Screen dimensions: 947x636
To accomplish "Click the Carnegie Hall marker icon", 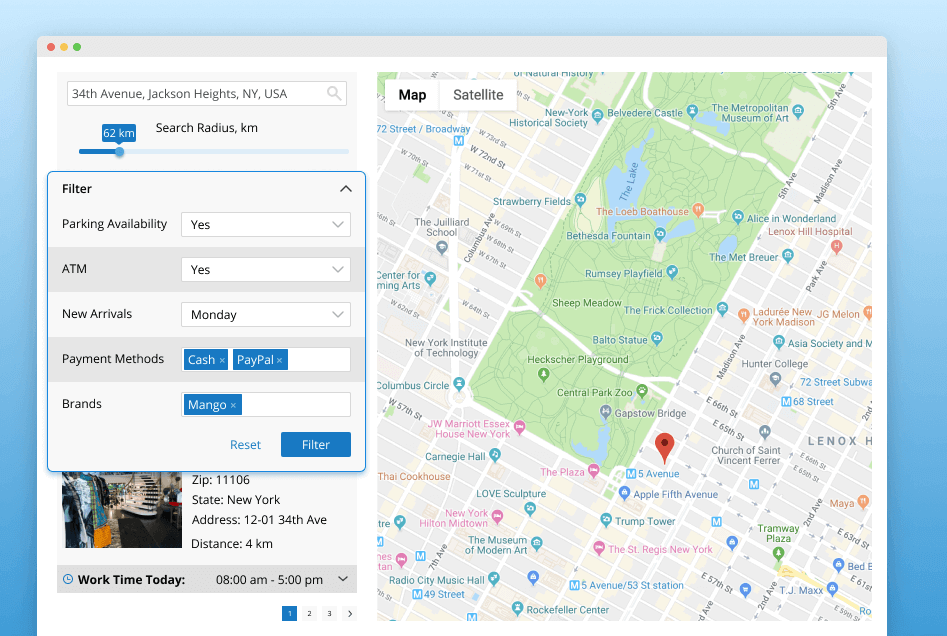I will click(495, 454).
